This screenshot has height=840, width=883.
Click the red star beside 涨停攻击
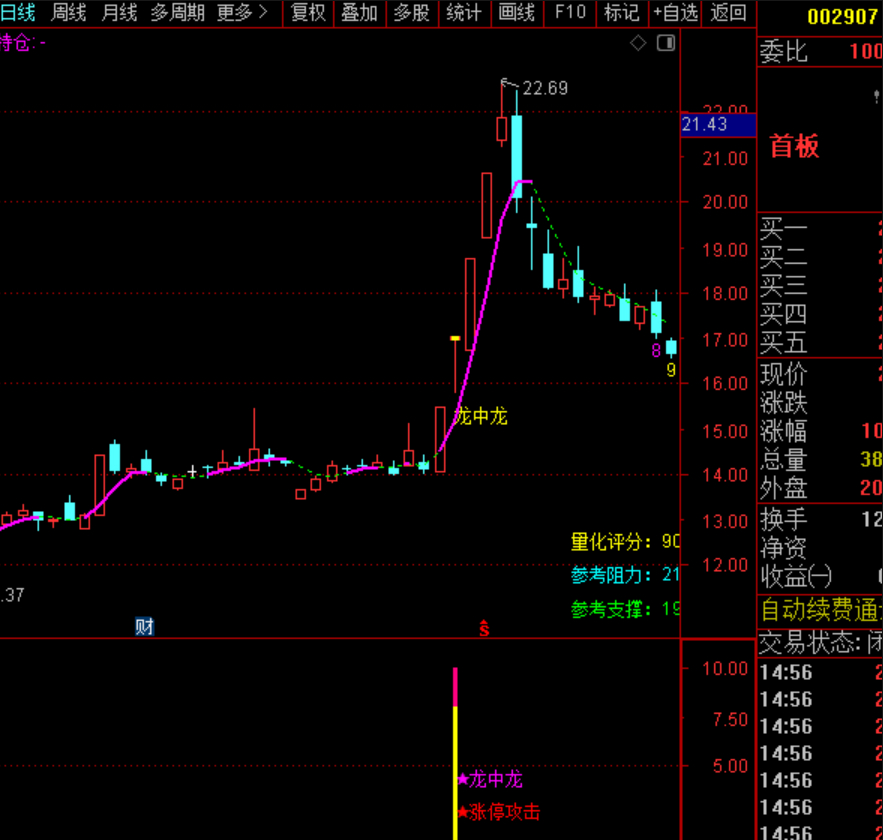(463, 812)
